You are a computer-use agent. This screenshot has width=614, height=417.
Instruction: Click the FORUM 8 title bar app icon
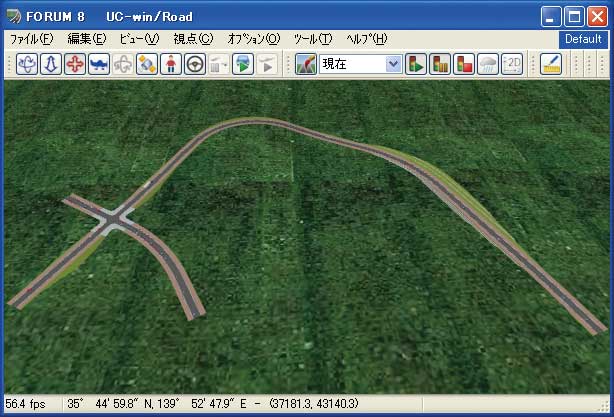click(x=14, y=16)
